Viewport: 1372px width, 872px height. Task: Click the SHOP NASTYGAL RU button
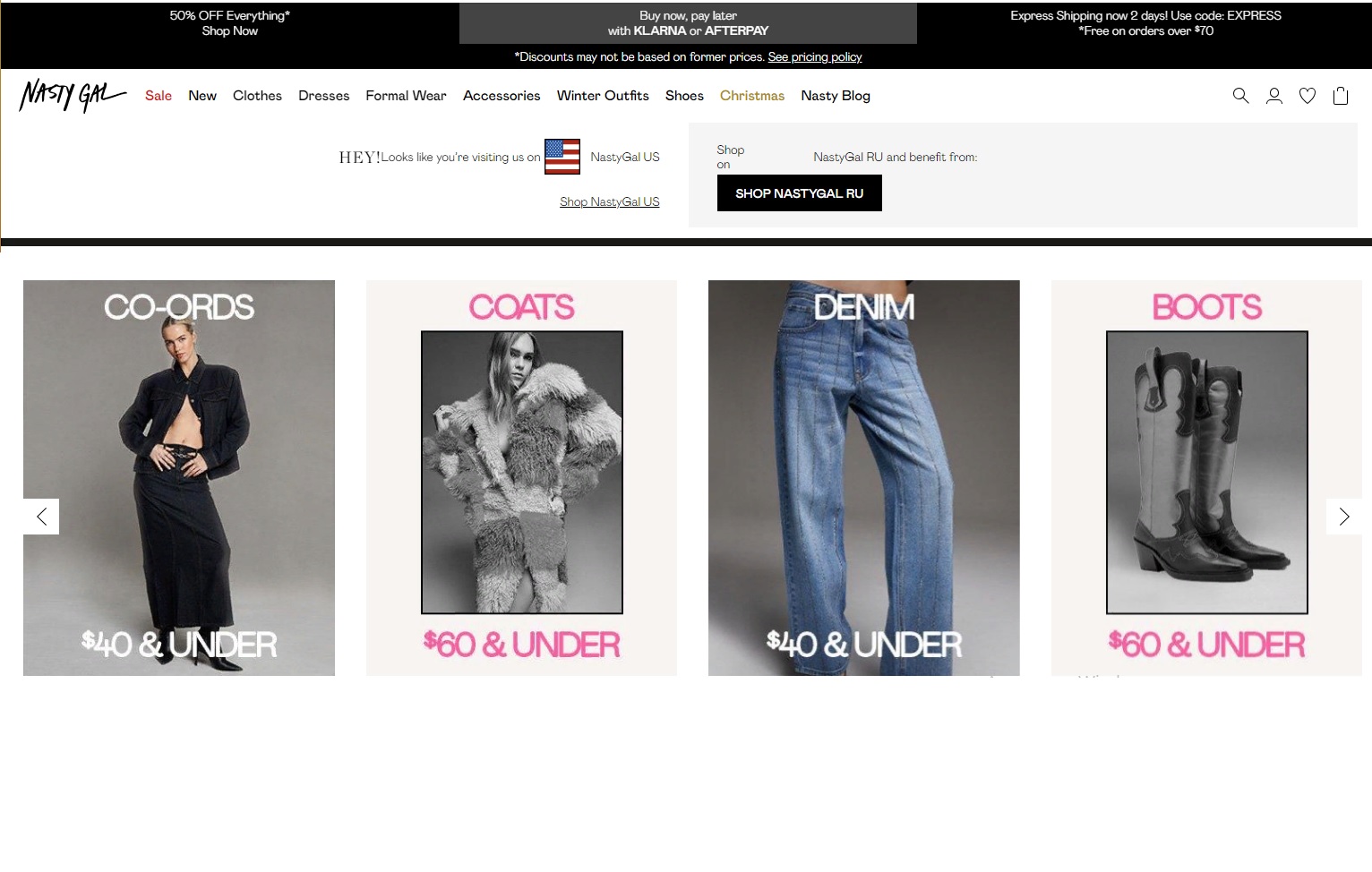click(x=800, y=193)
